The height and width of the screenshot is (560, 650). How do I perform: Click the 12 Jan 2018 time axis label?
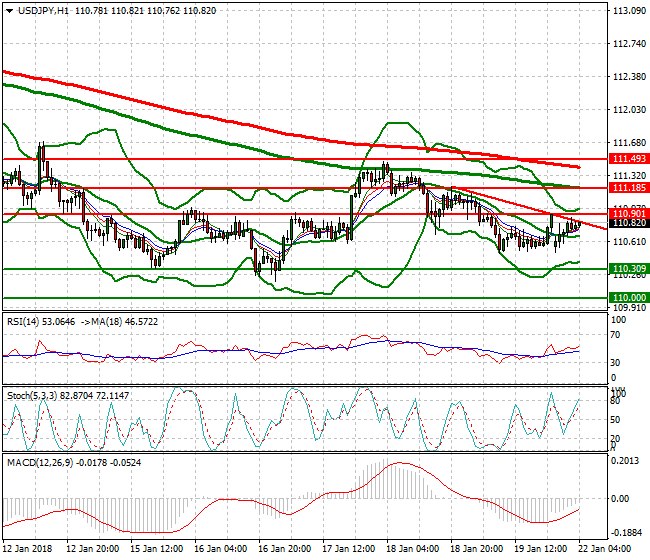28,549
